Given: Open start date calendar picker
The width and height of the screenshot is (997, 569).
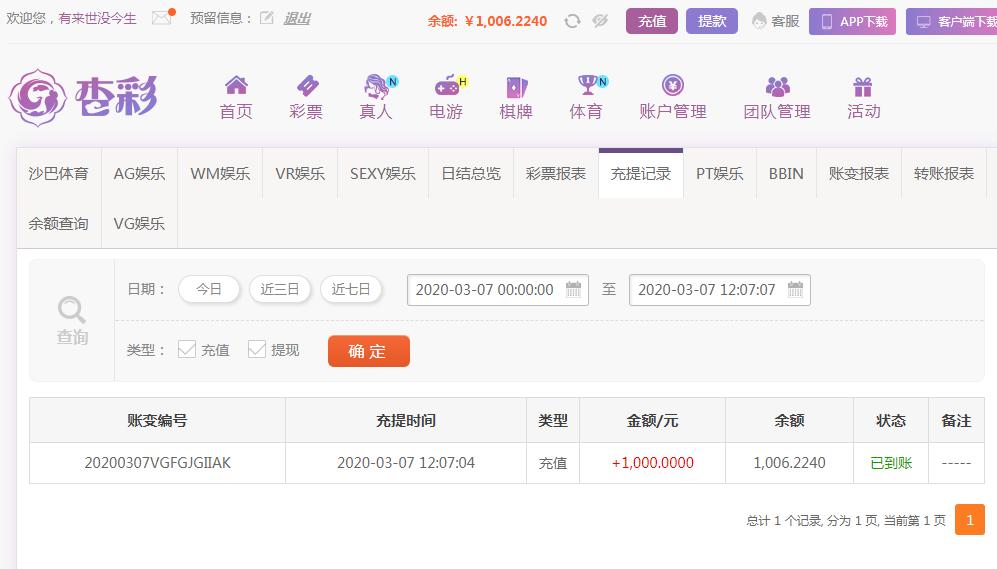Looking at the screenshot, I should pyautogui.click(x=574, y=289).
